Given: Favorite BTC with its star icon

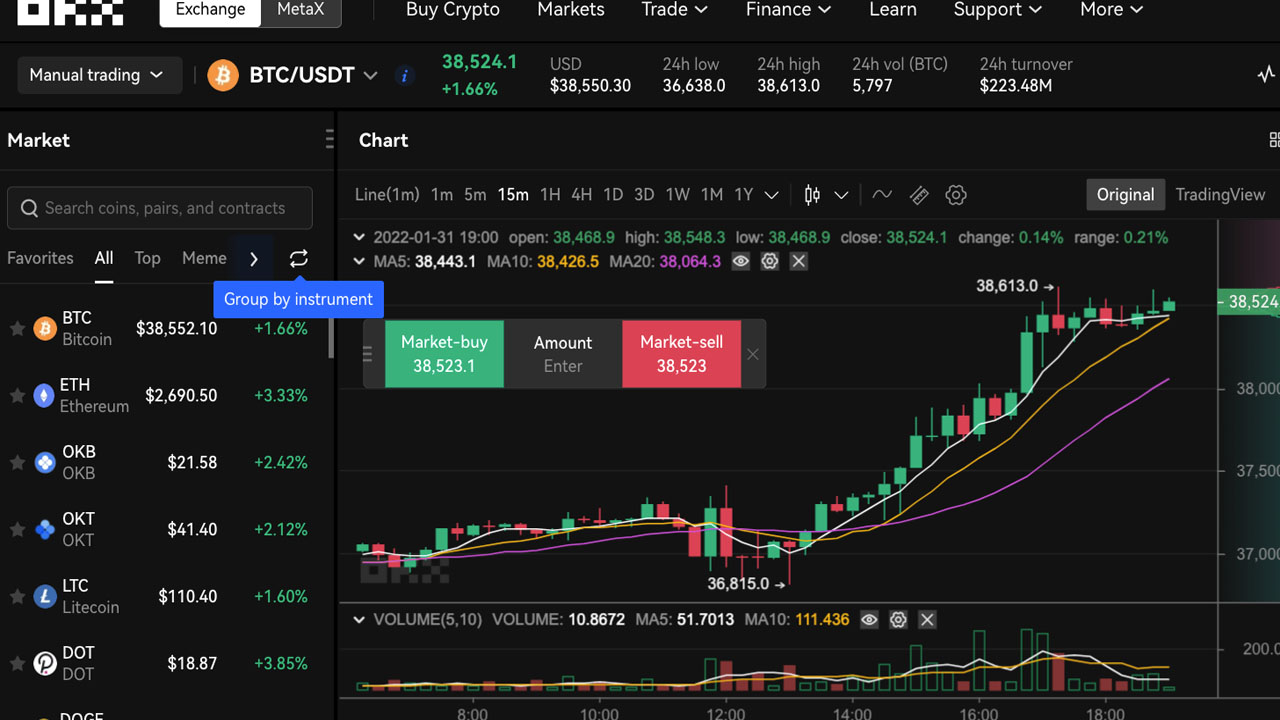Looking at the screenshot, I should click(x=16, y=328).
